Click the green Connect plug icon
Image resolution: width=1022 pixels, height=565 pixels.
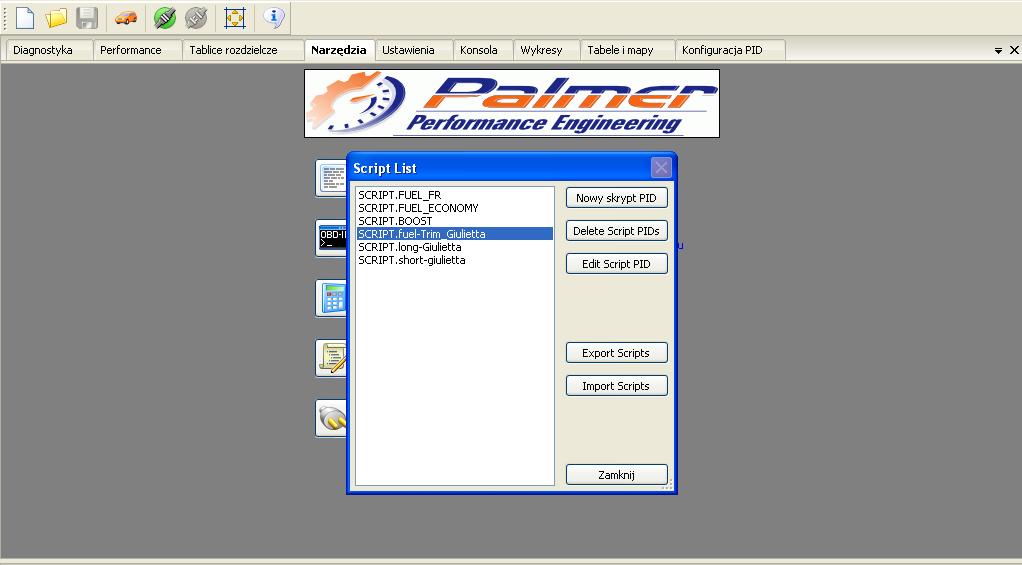[x=165, y=18]
